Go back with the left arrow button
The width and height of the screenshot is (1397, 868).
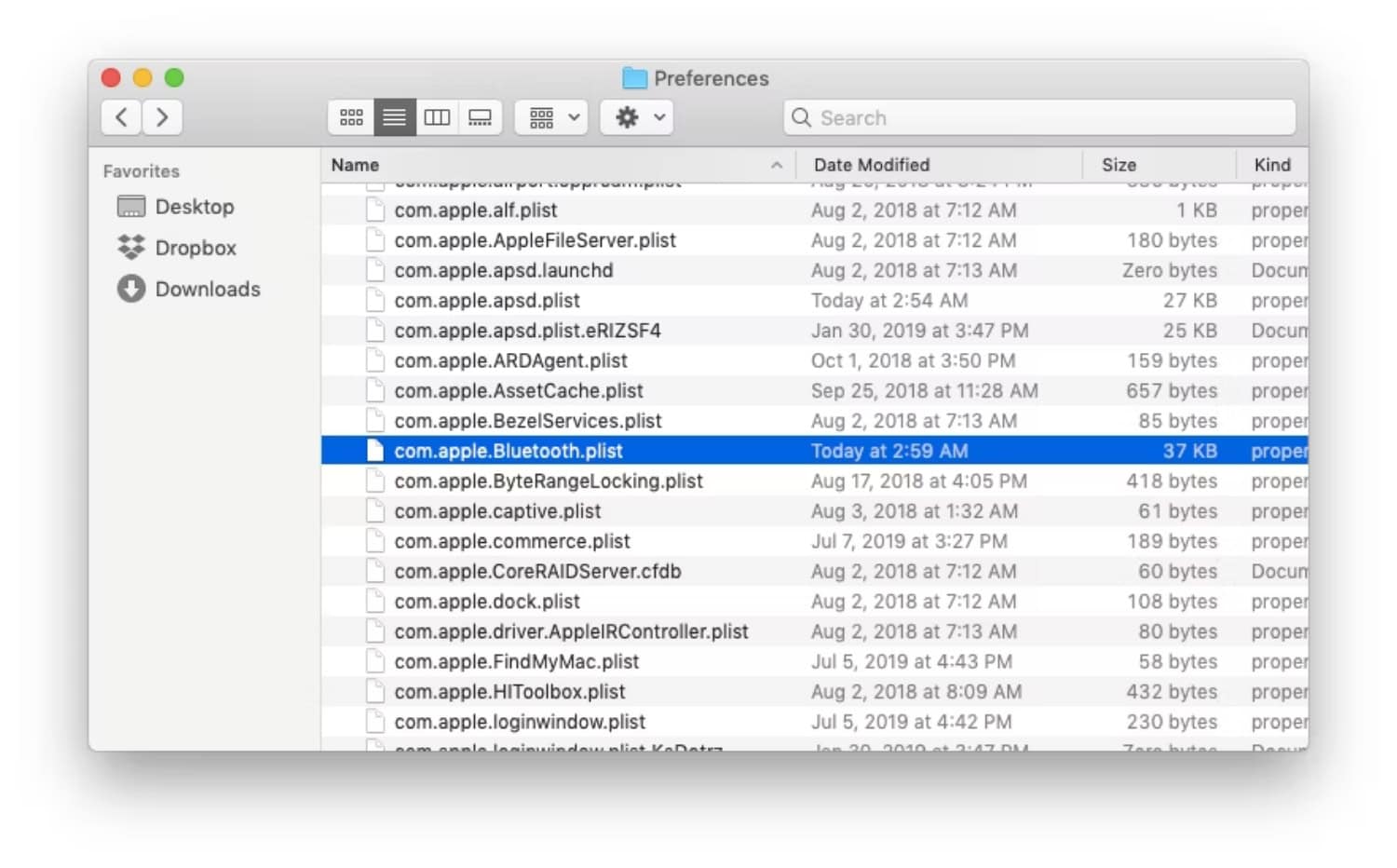coord(121,117)
